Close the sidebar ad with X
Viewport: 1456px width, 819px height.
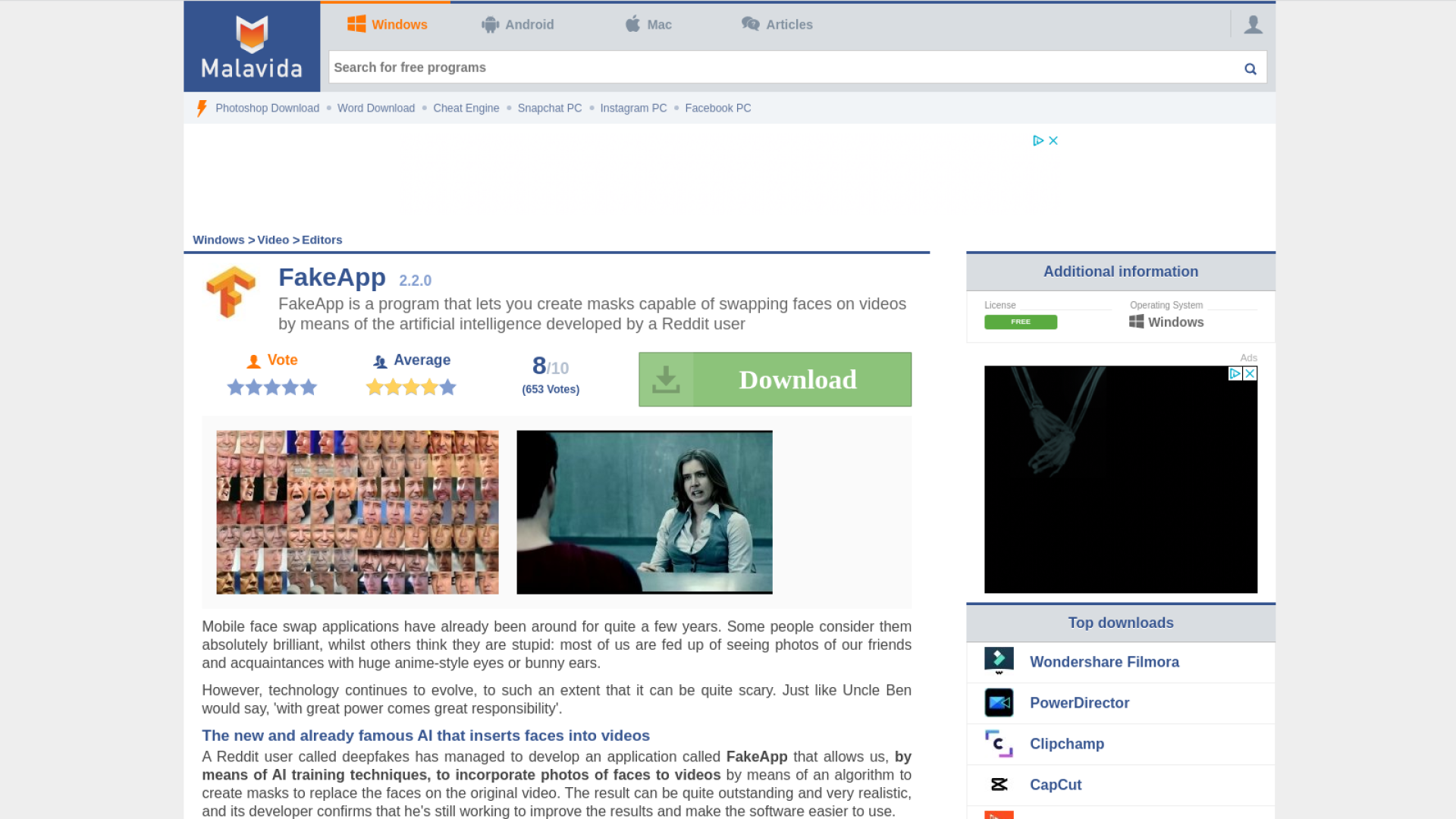(1250, 374)
